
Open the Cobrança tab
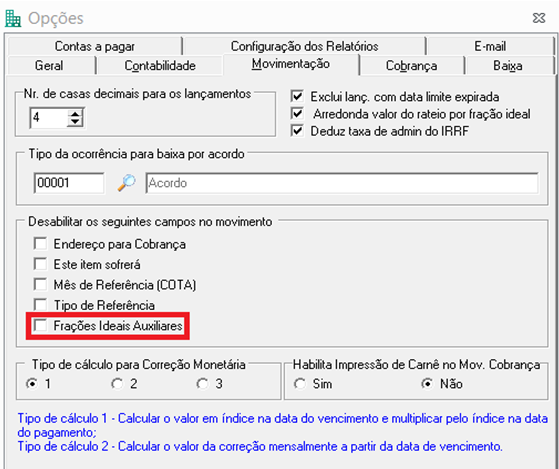click(411, 66)
